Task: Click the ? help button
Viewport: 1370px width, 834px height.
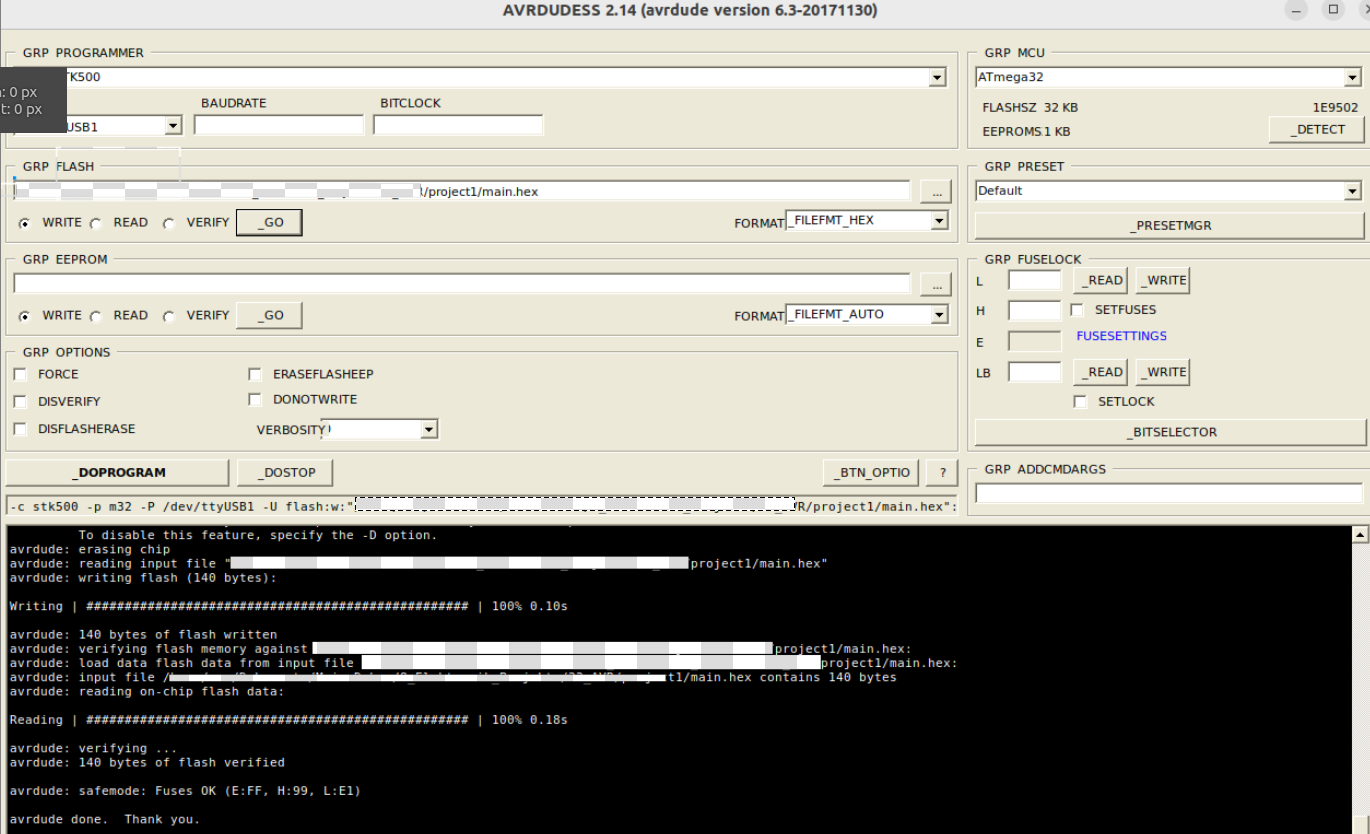Action: [x=941, y=472]
